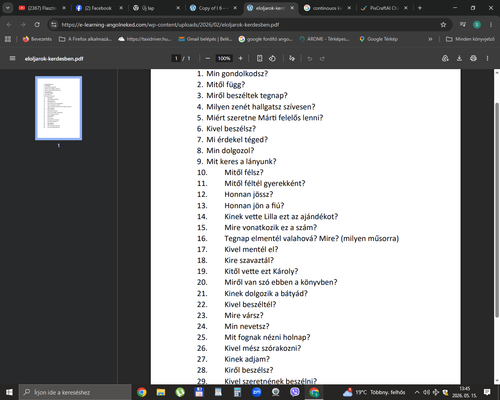Open the taxidriver.hu bookmark

click(x=145, y=39)
